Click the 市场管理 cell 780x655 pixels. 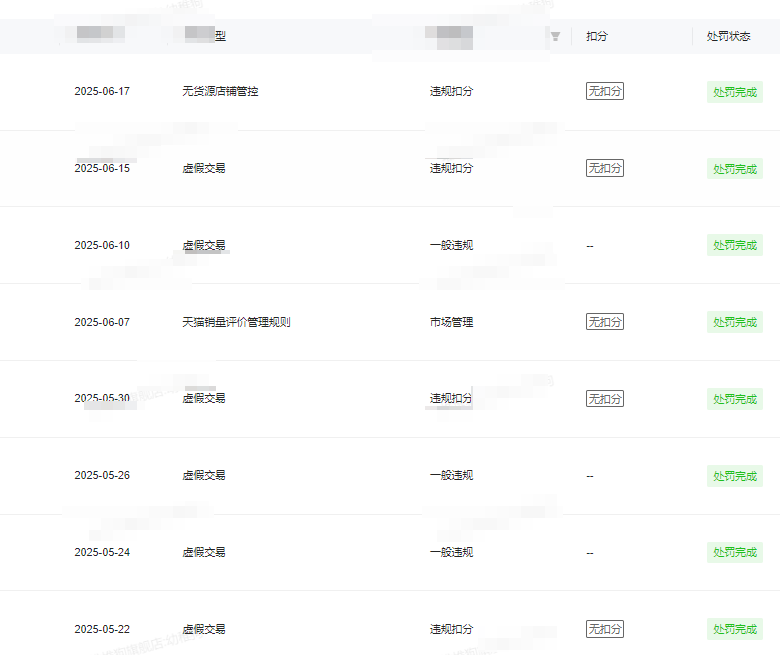[451, 322]
